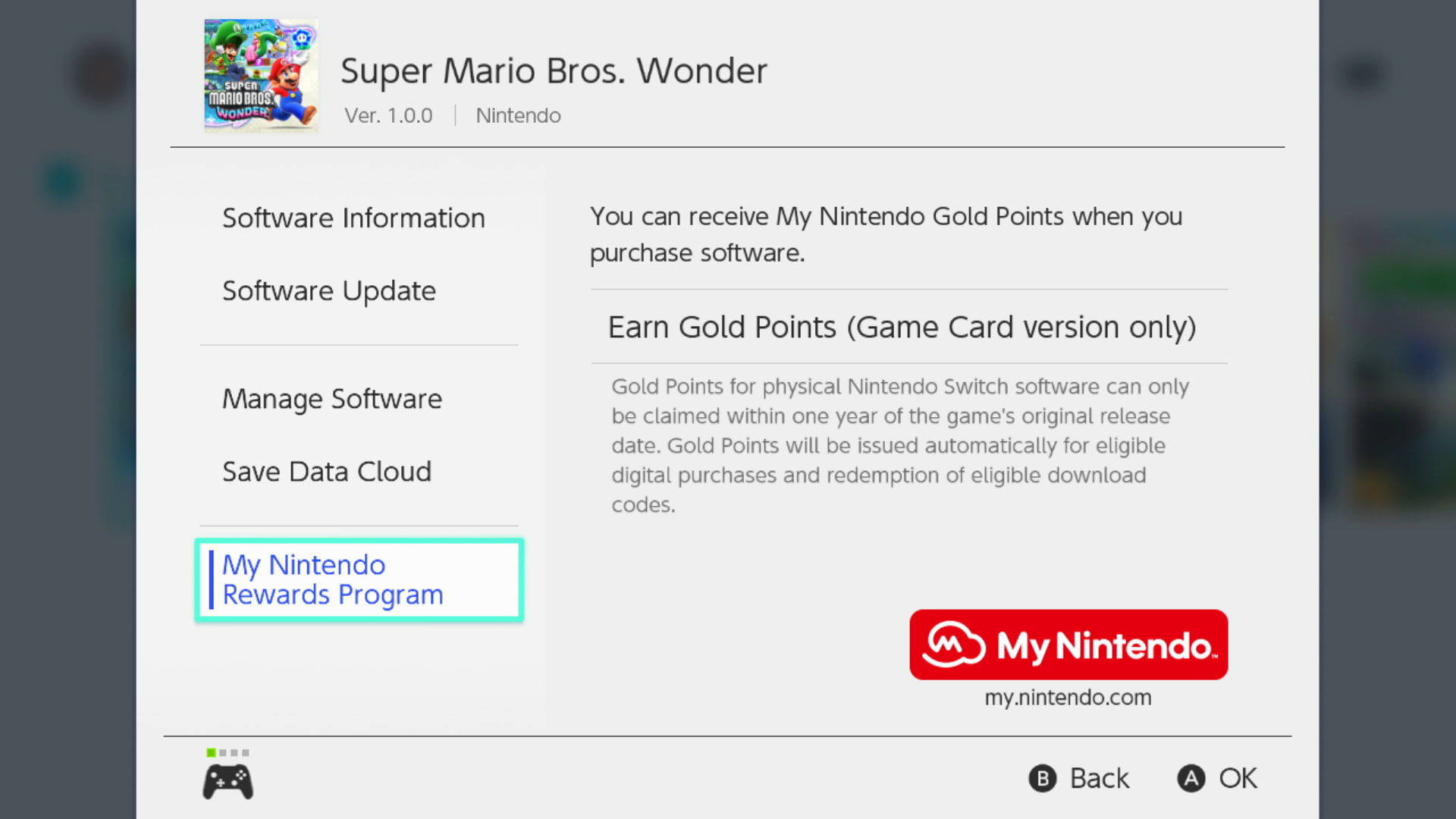This screenshot has height=819, width=1456.
Task: Select the first gray controller slot square
Action: point(224,753)
